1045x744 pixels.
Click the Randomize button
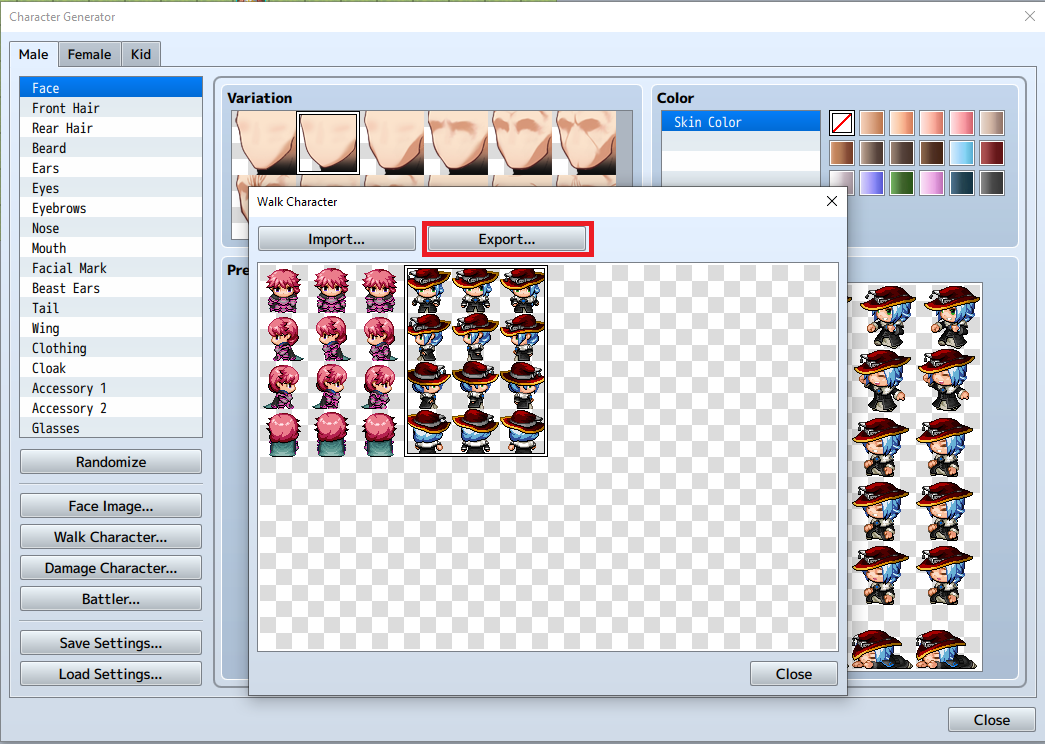pos(111,461)
